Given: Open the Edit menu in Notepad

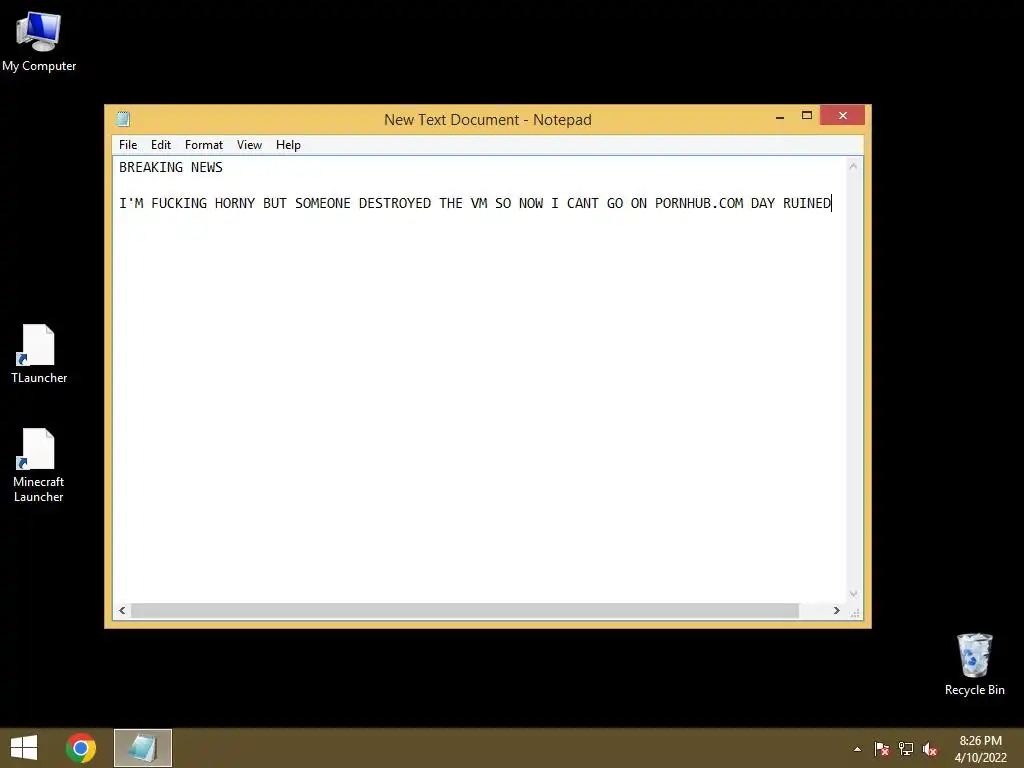Looking at the screenshot, I should point(161,145).
